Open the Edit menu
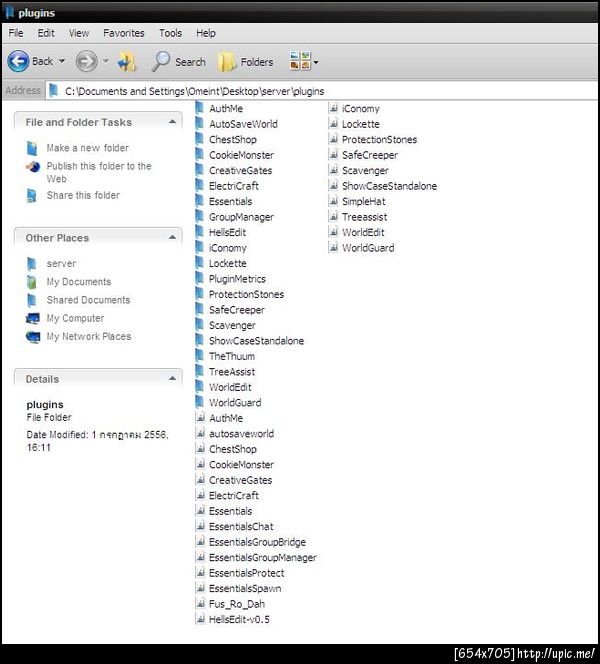This screenshot has width=600, height=664. click(x=46, y=33)
